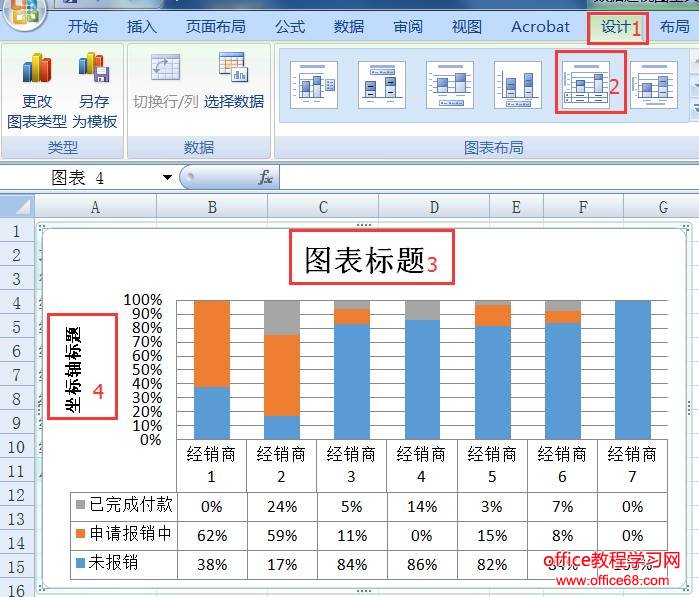Click orange segment of 经销商 1 bar
This screenshot has height=597, width=699.
click(212, 344)
